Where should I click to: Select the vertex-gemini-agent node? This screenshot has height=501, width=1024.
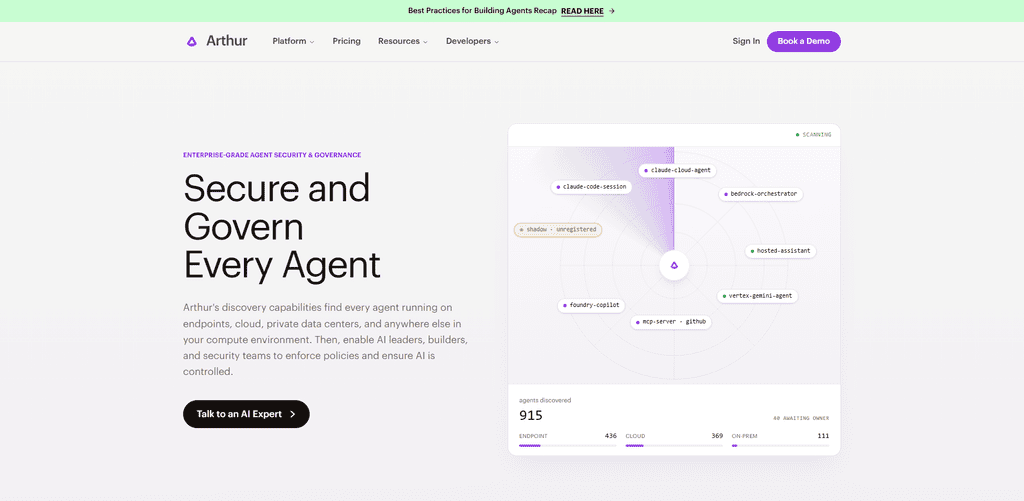pyautogui.click(x=758, y=296)
